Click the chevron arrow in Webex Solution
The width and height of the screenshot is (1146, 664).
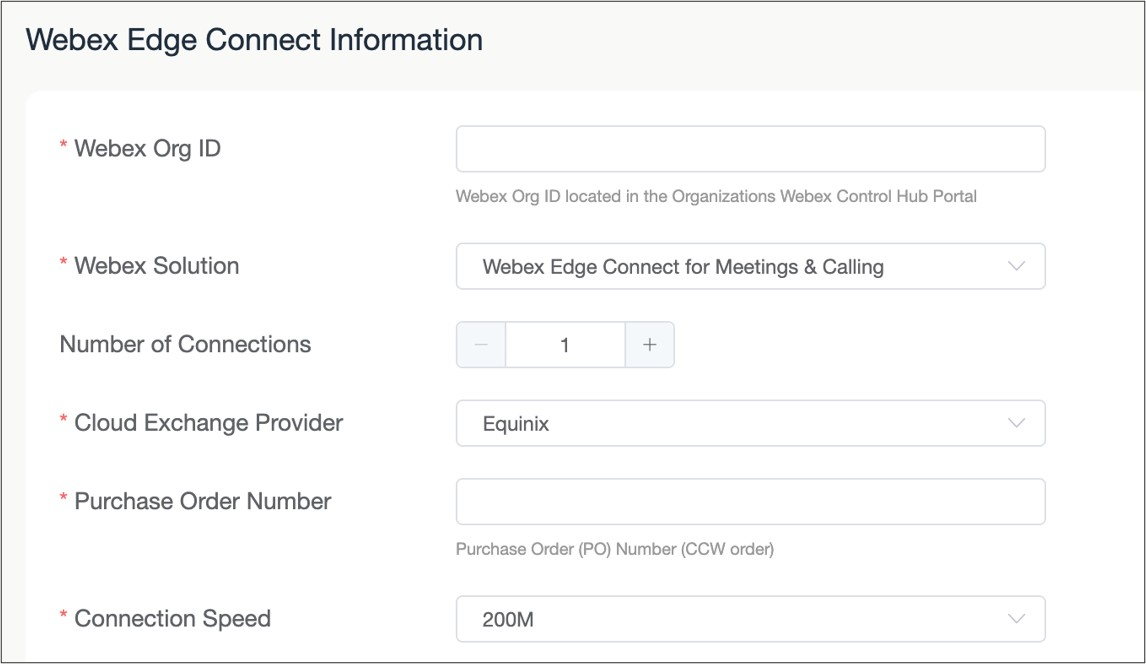pos(1017,267)
